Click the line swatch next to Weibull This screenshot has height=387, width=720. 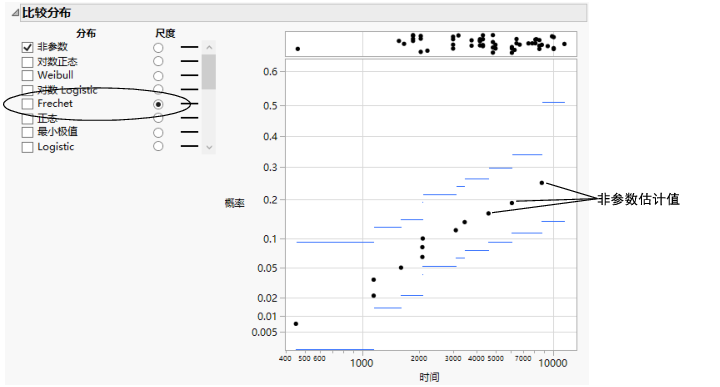[190, 75]
